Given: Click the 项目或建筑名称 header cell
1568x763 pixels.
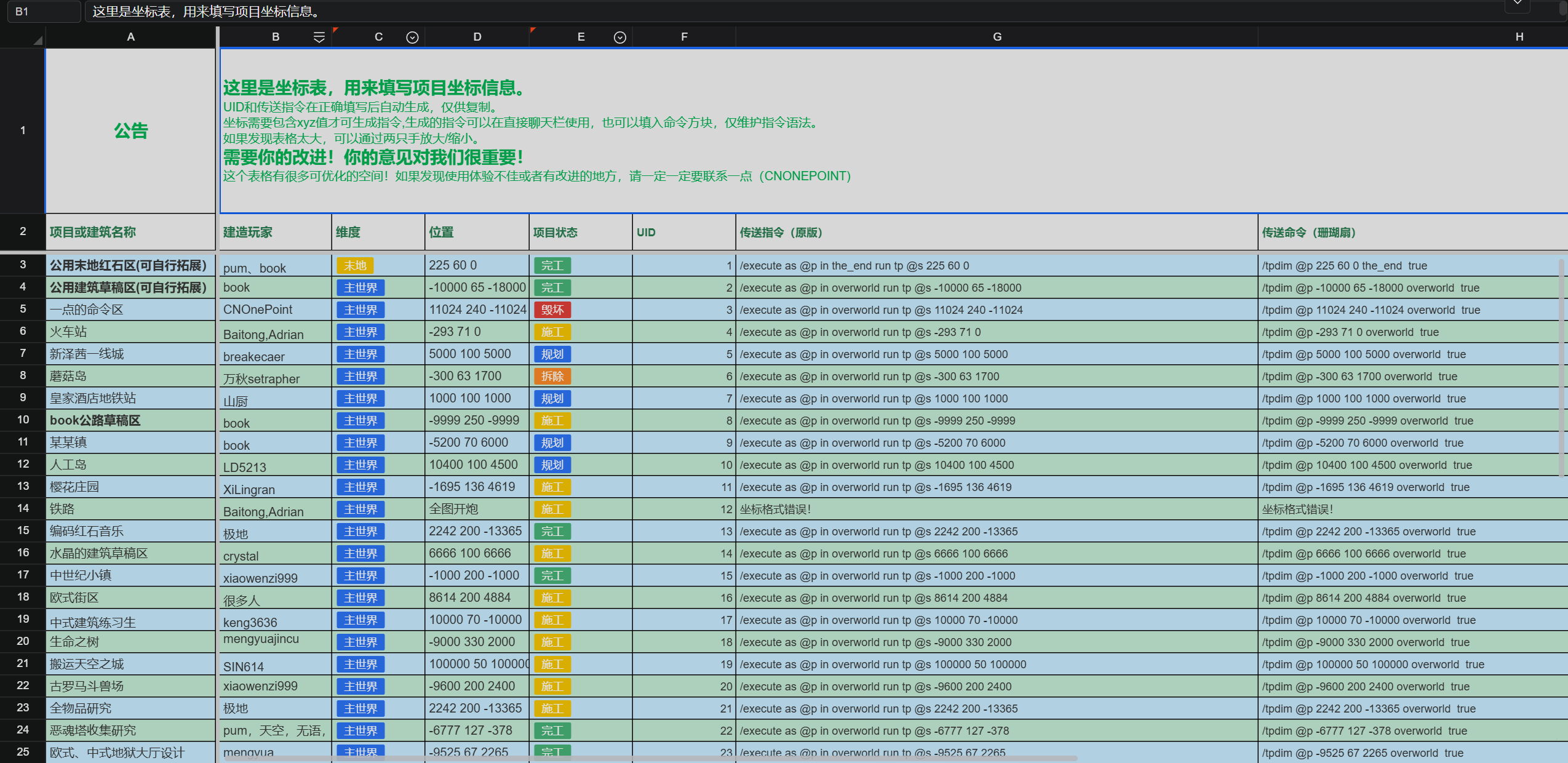Looking at the screenshot, I should tap(130, 232).
